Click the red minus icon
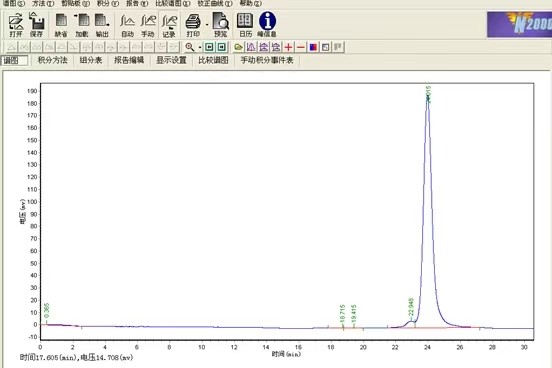The height and width of the screenshot is (368, 552). coord(301,47)
